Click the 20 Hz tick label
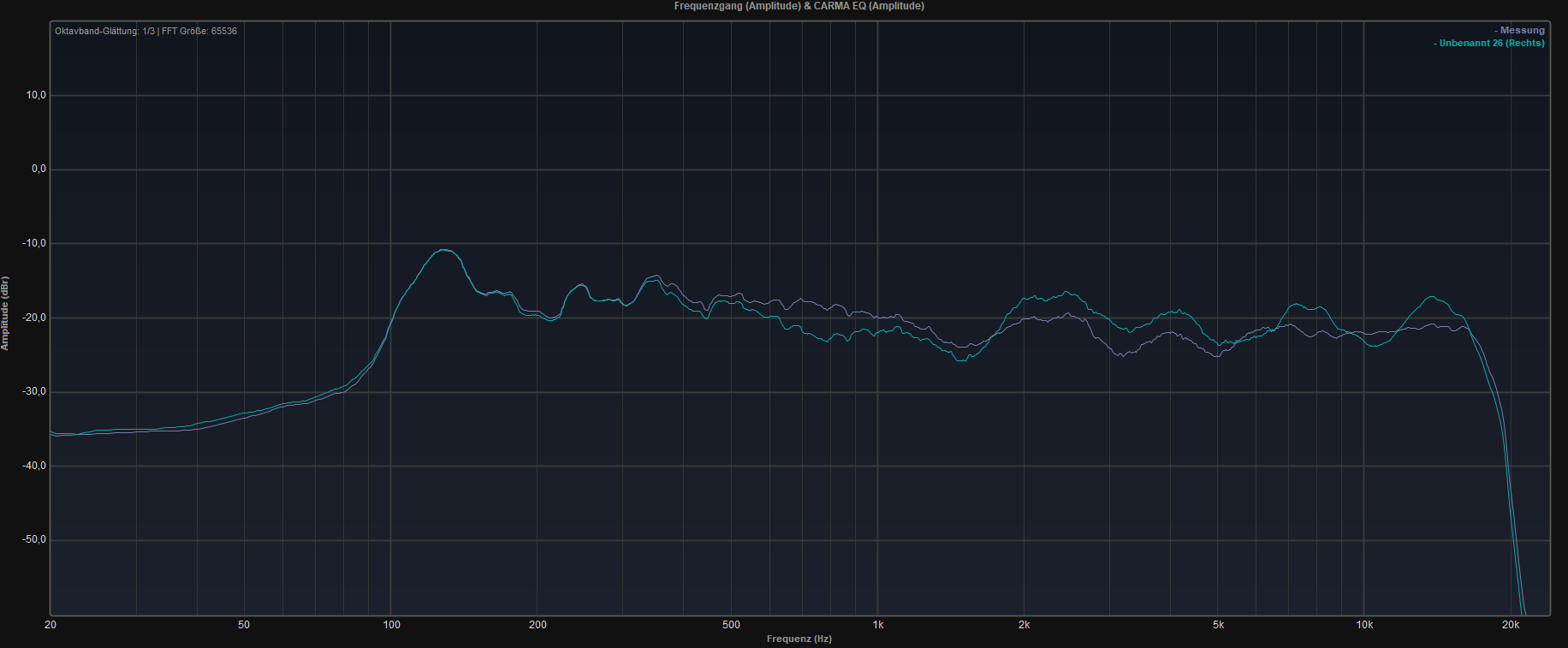Image resolution: width=1568 pixels, height=648 pixels. pos(50,625)
